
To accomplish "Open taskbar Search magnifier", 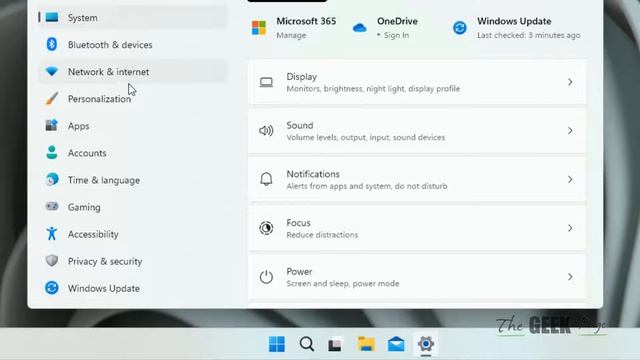I will tap(307, 344).
